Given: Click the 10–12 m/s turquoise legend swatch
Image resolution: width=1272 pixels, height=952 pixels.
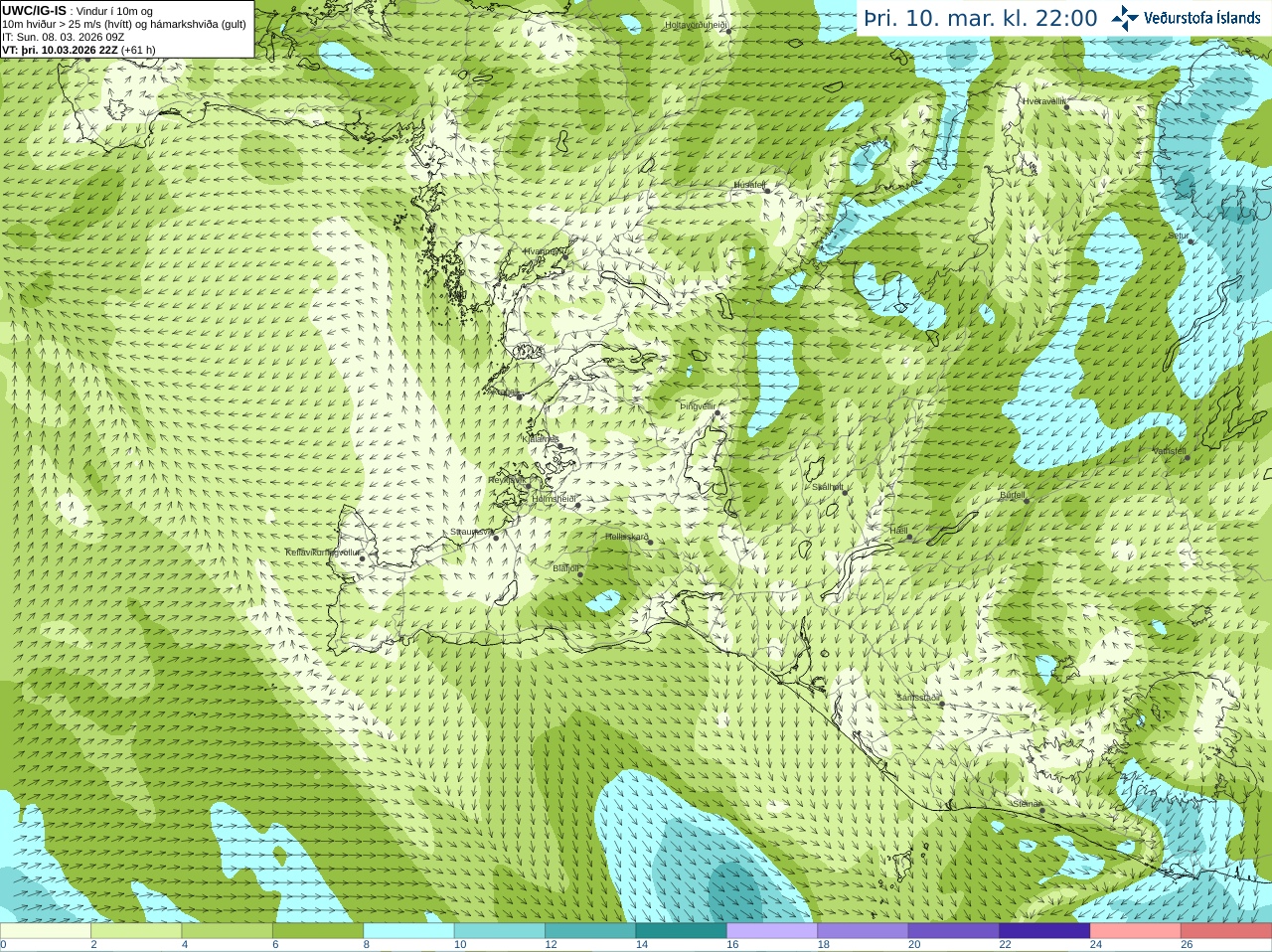Looking at the screenshot, I should pos(500,931).
